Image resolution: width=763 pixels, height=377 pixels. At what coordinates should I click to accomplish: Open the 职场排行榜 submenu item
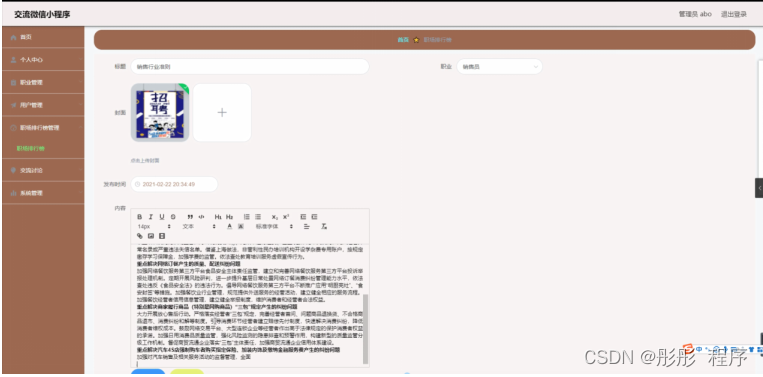point(31,148)
